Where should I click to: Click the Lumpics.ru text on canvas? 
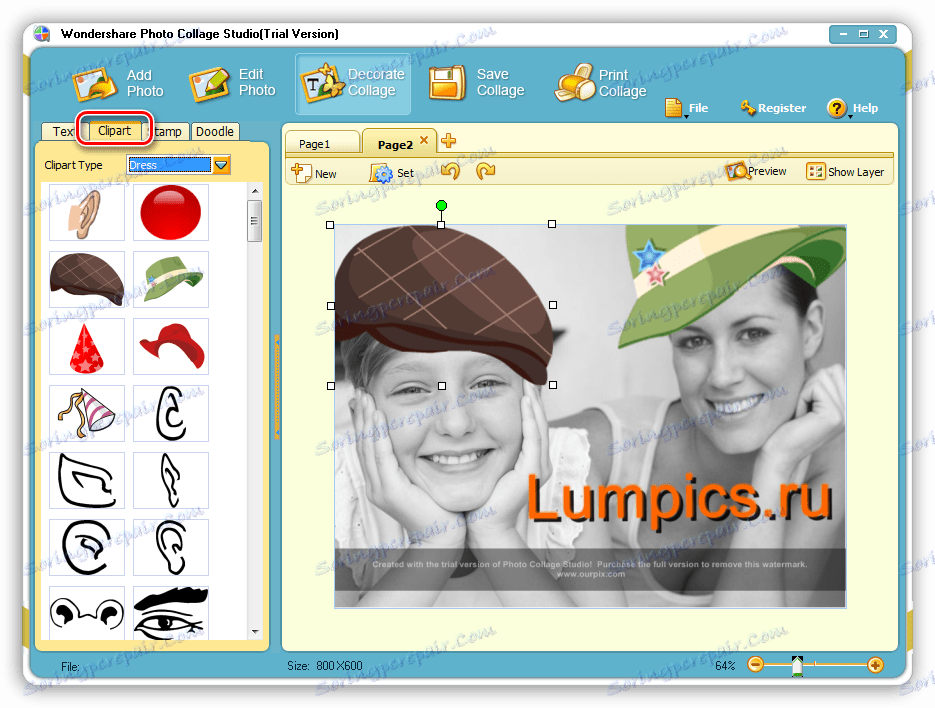point(680,499)
